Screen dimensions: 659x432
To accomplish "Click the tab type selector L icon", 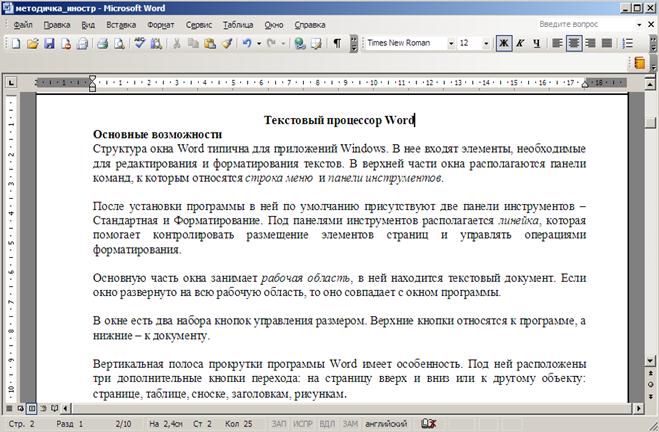I will point(11,82).
